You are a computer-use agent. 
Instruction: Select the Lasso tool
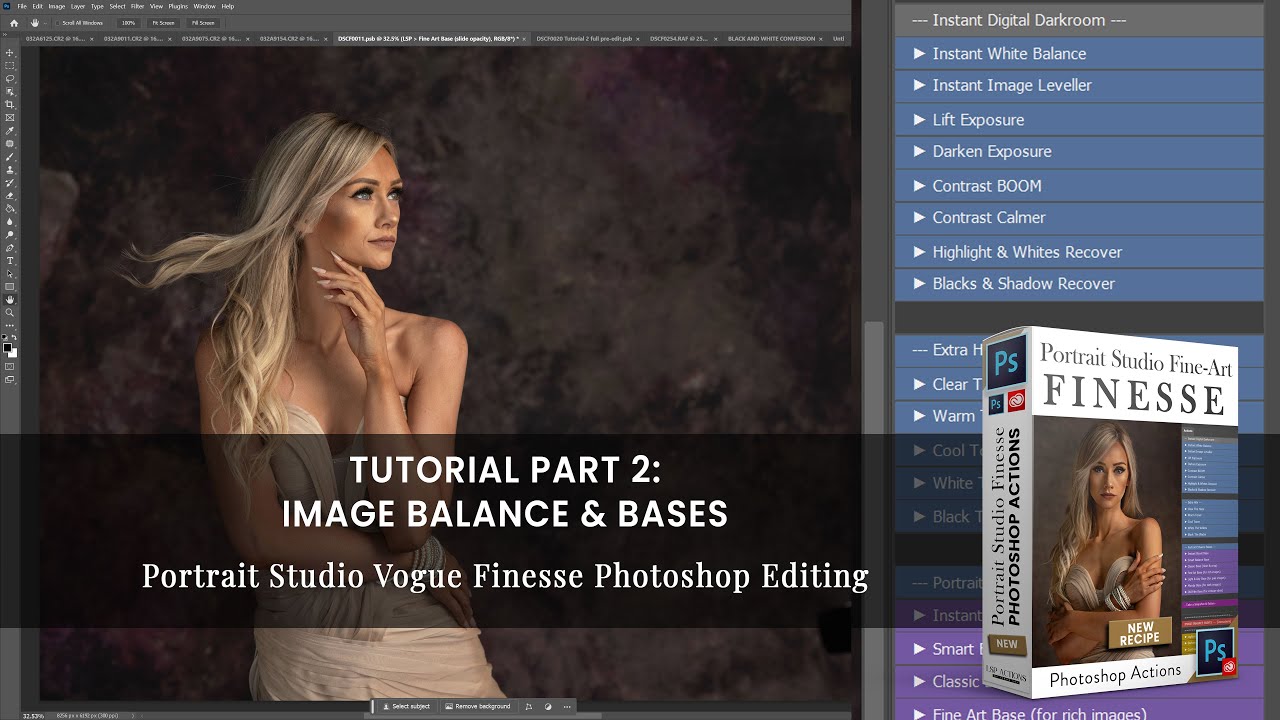10,78
